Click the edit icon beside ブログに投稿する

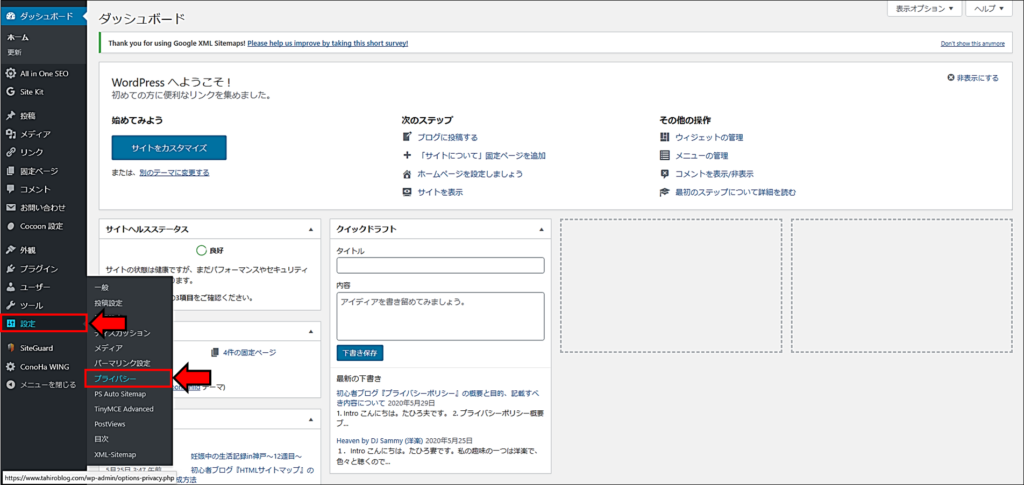click(x=408, y=137)
